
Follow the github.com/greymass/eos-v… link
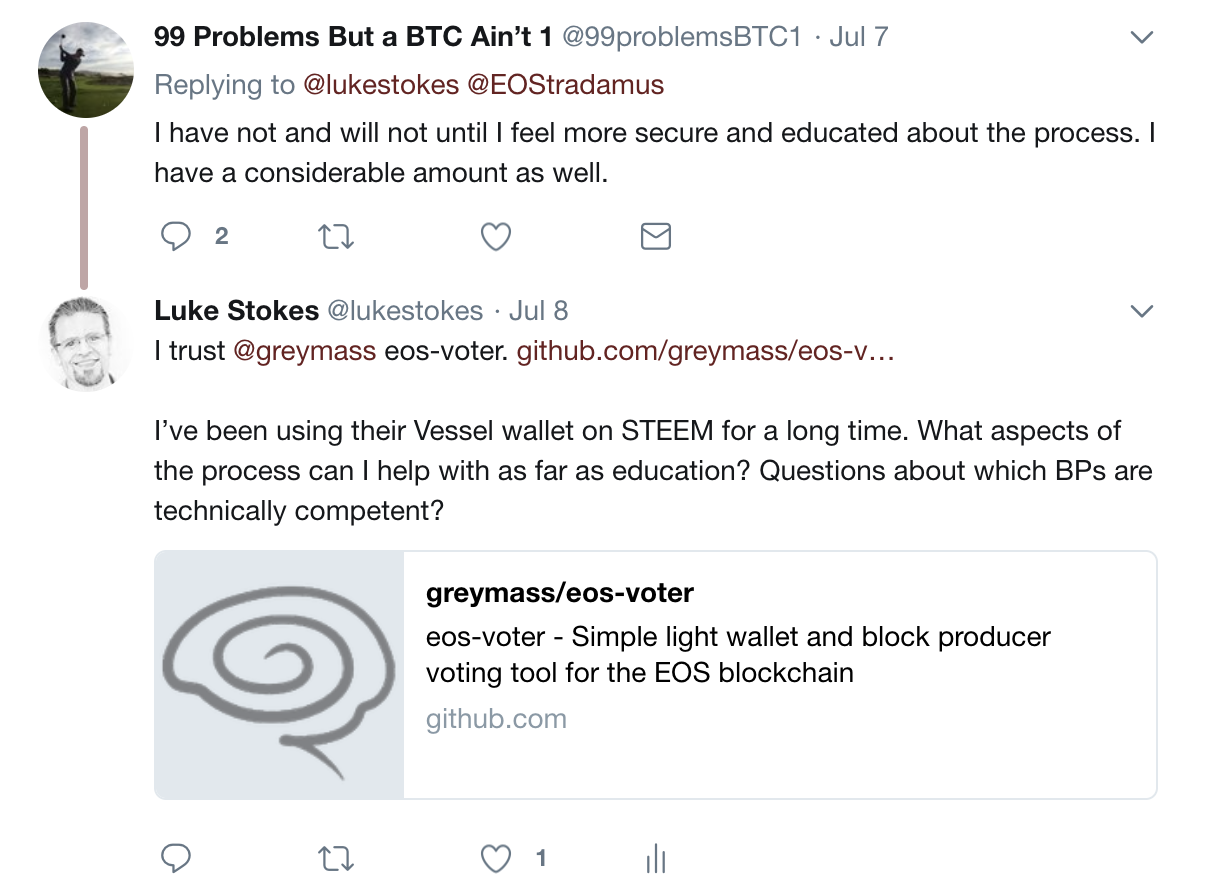705,351
